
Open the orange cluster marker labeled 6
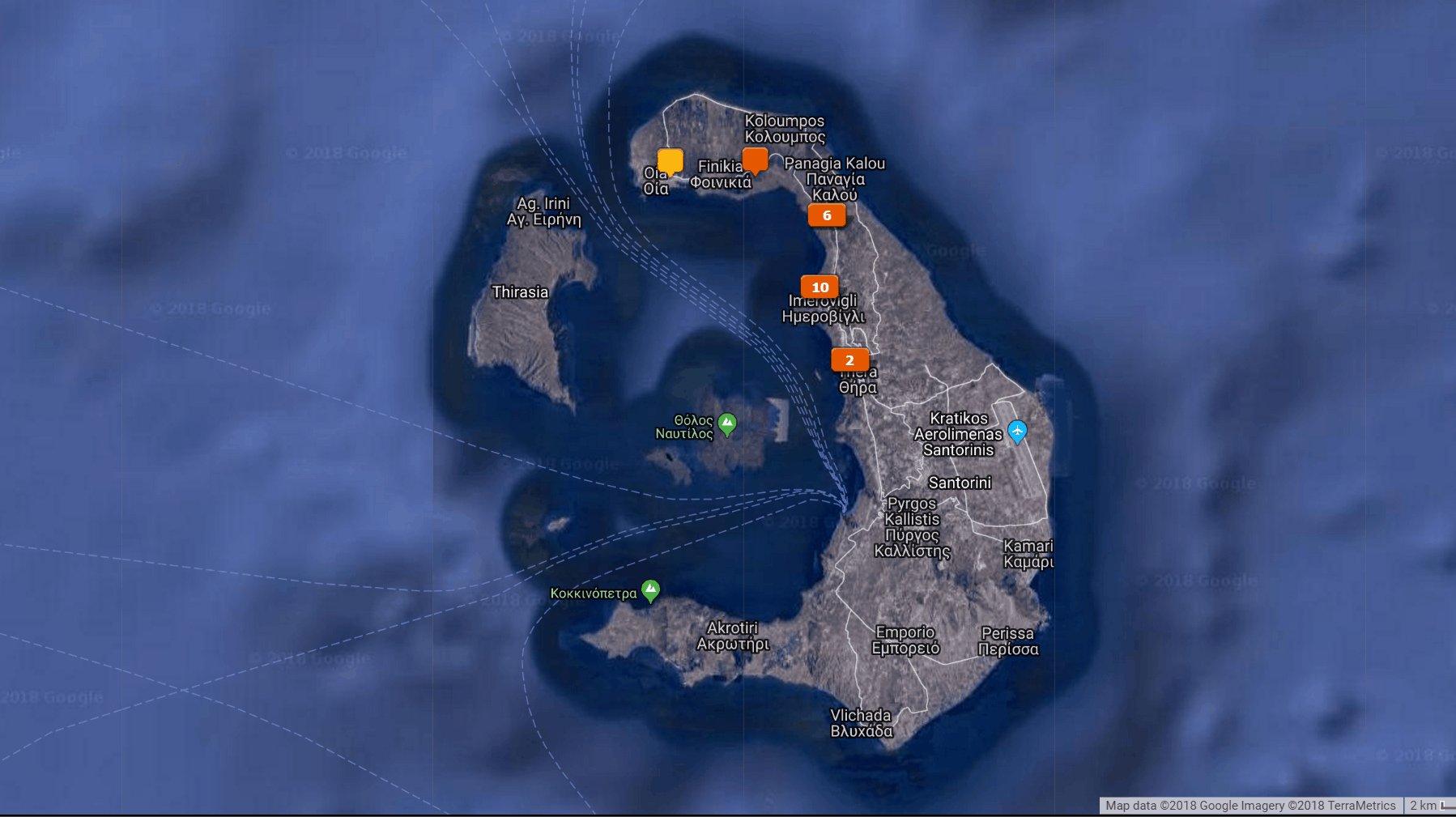(x=827, y=215)
